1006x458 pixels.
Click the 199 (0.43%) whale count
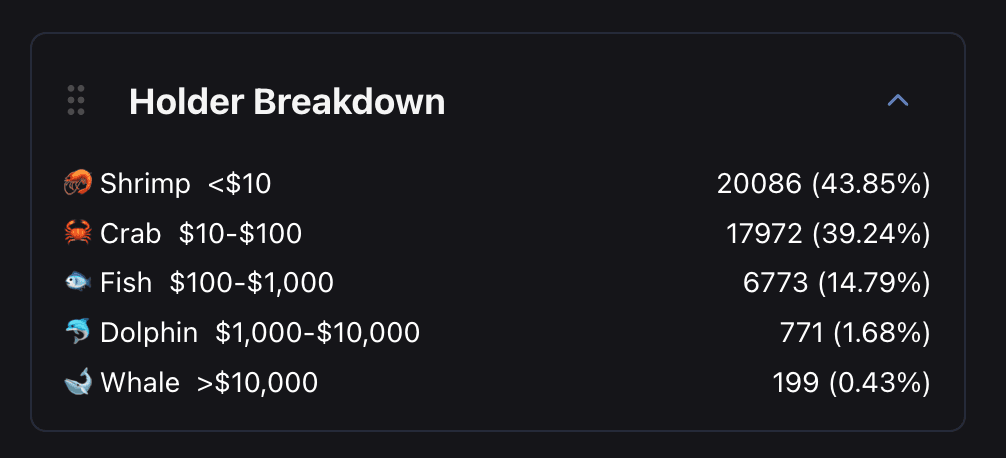[851, 382]
